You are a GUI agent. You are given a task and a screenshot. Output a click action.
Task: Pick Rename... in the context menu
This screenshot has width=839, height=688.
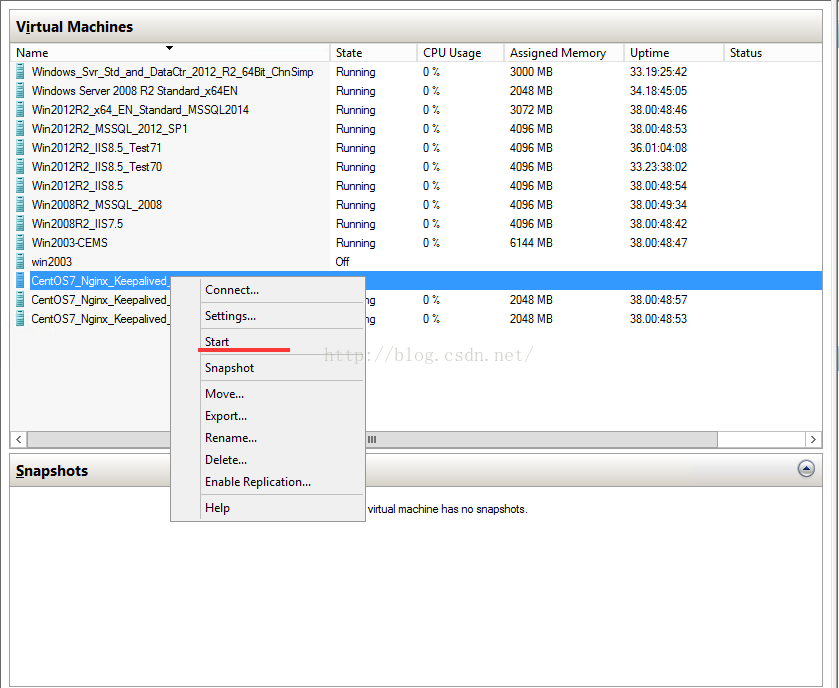click(231, 438)
